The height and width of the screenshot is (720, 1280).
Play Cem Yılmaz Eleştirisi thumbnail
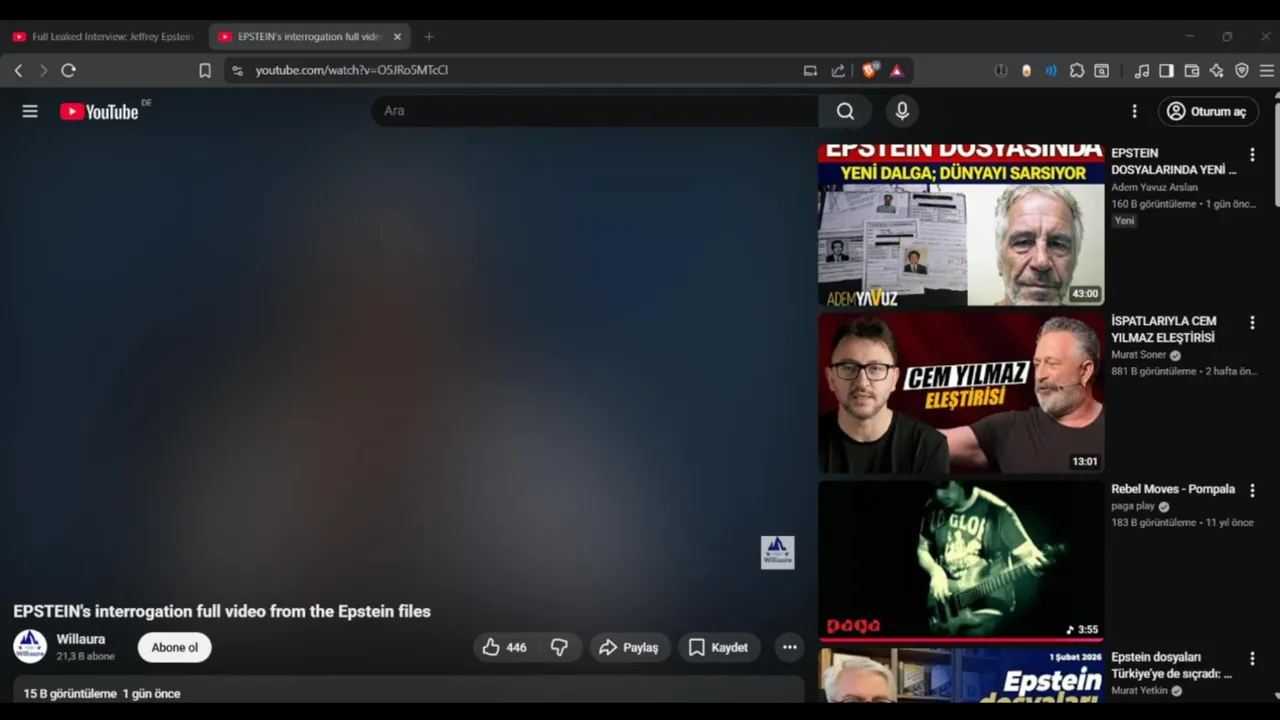click(x=961, y=393)
